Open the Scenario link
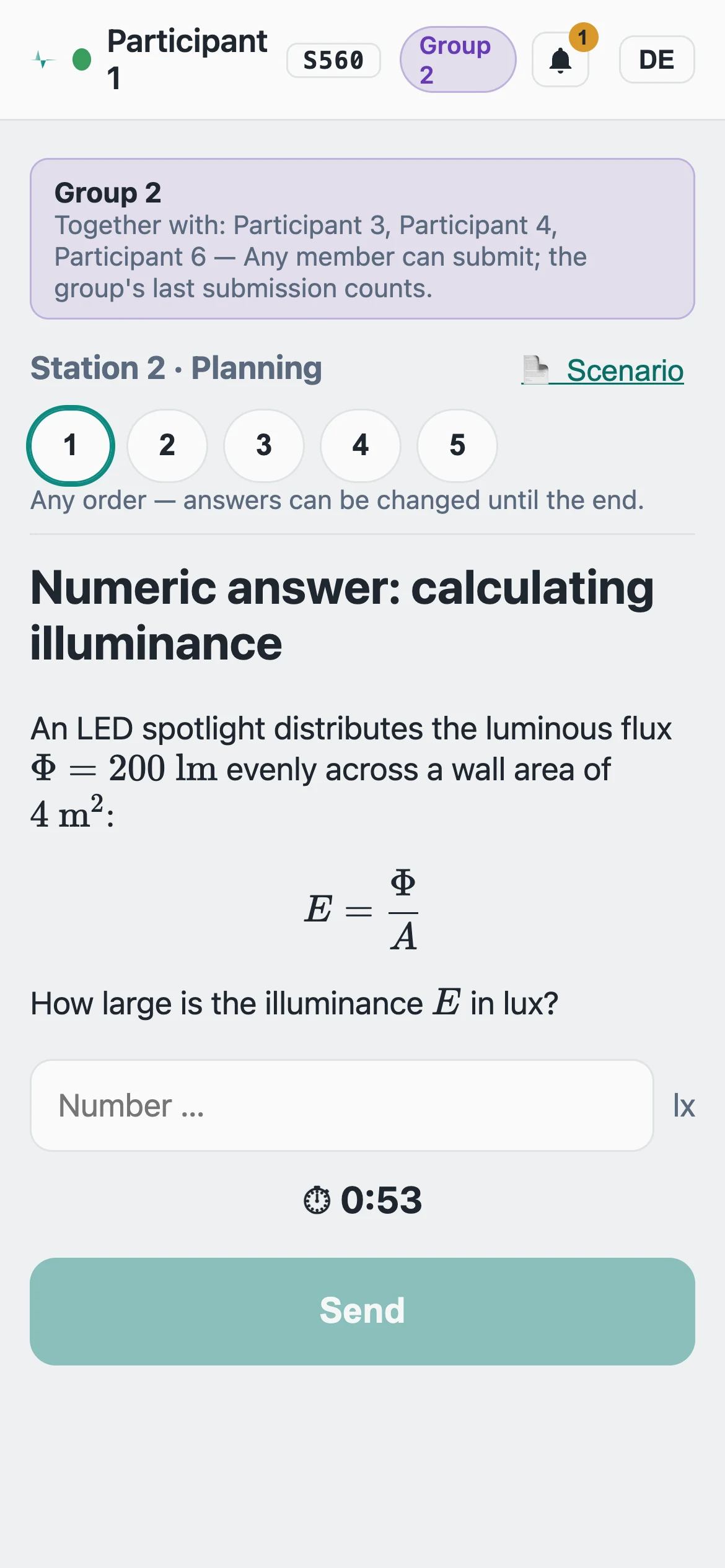 (x=602, y=370)
